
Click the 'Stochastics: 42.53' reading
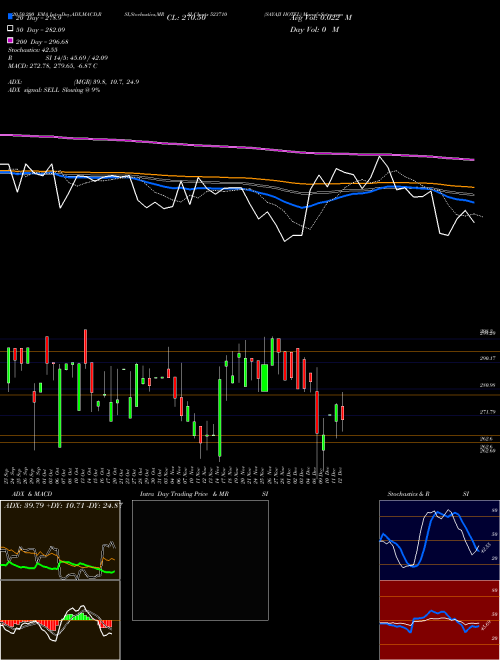[33, 50]
